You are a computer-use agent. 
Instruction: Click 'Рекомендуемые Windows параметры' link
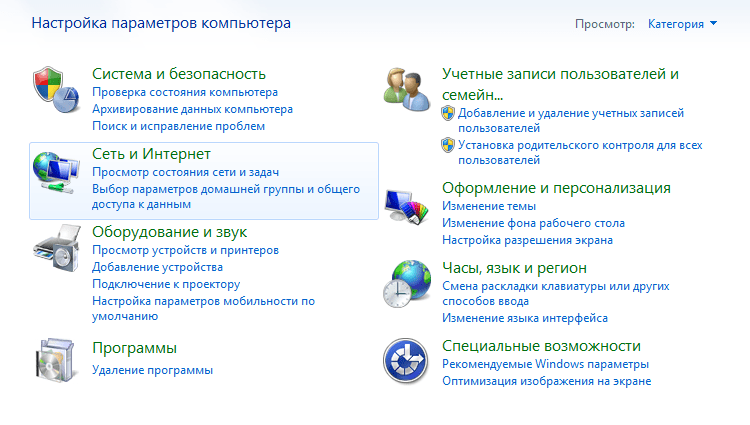pos(545,364)
